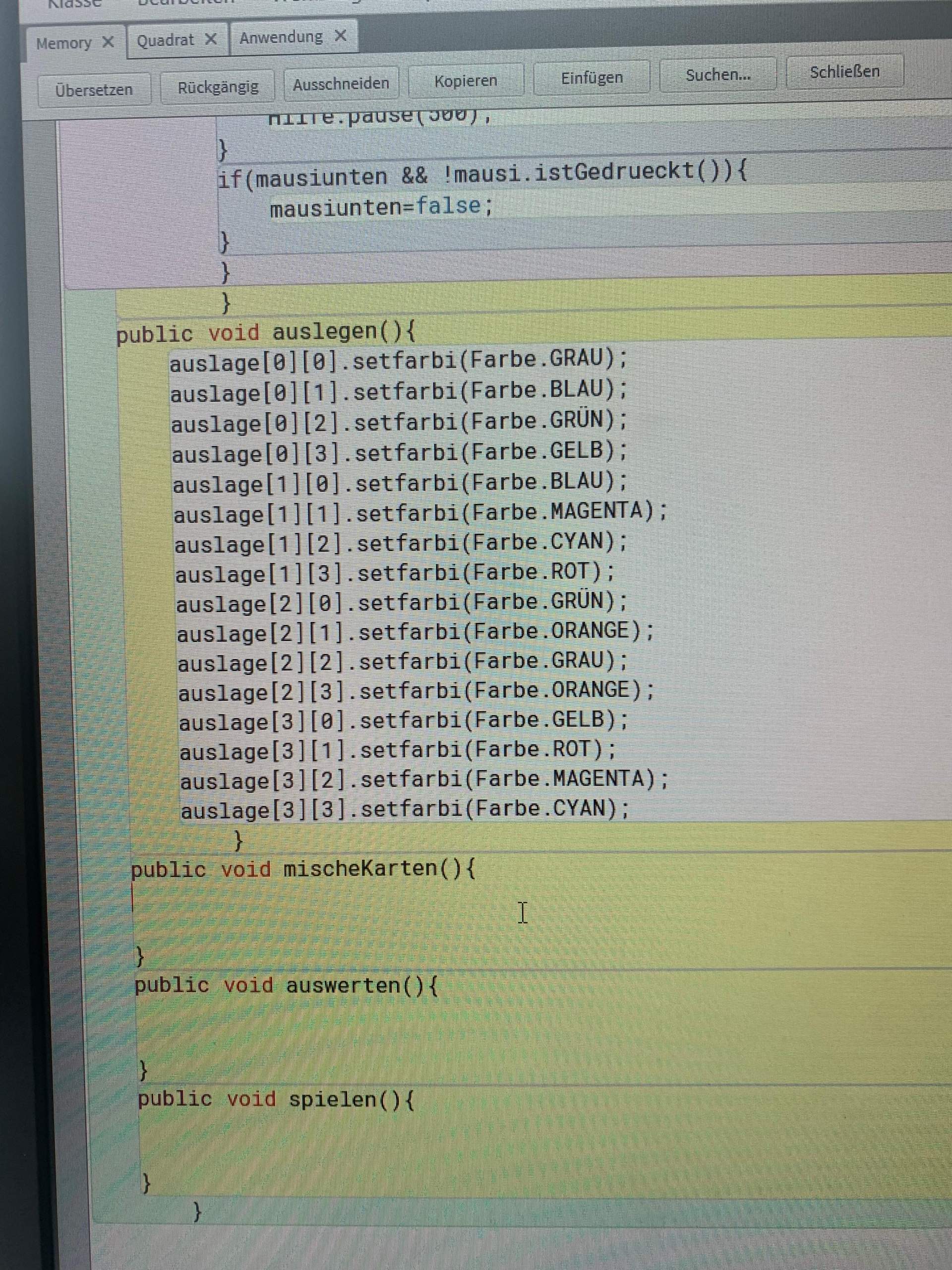952x1270 pixels.
Task: Copy with the Kopieren button
Action: pyautogui.click(x=466, y=81)
